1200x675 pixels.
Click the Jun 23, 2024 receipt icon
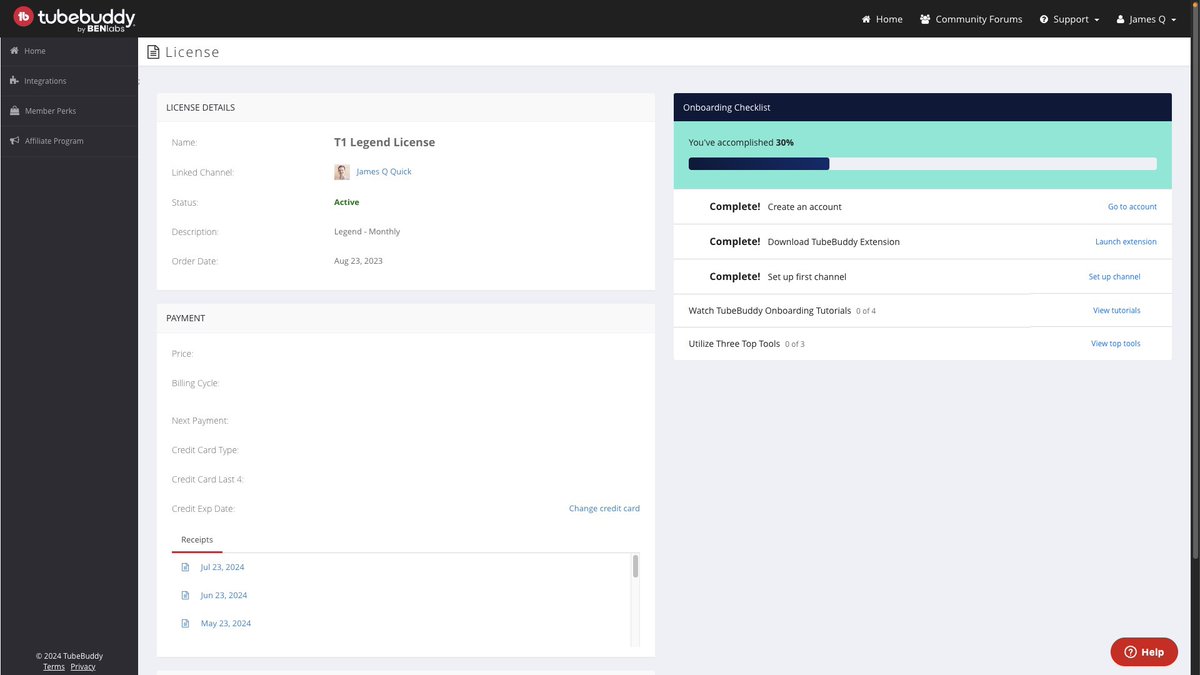[x=185, y=595]
